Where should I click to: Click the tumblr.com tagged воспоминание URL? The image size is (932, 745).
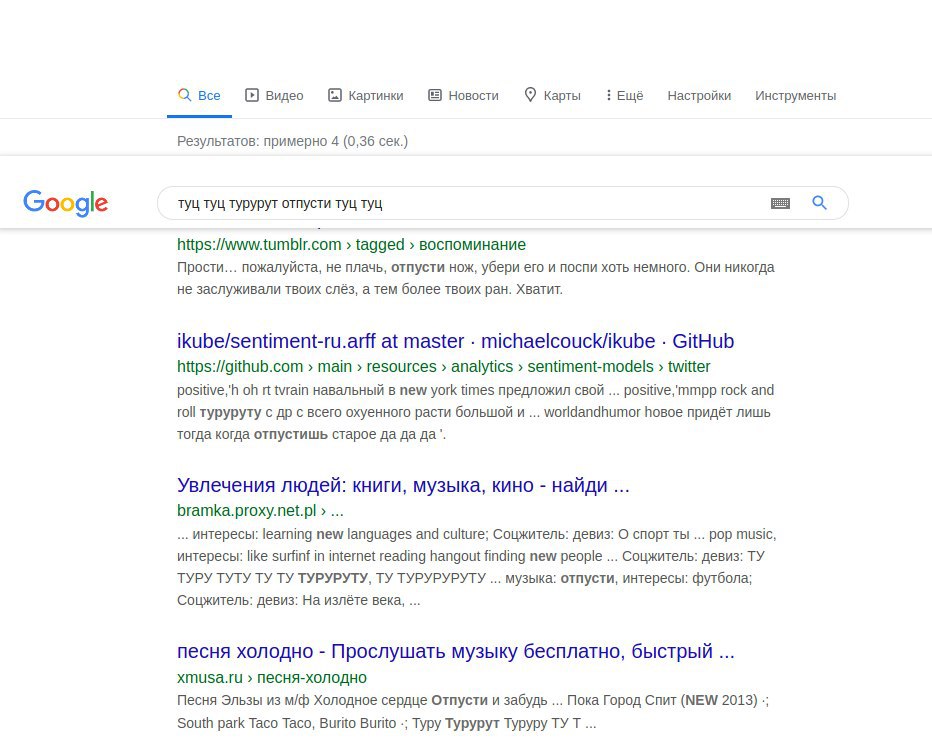351,244
